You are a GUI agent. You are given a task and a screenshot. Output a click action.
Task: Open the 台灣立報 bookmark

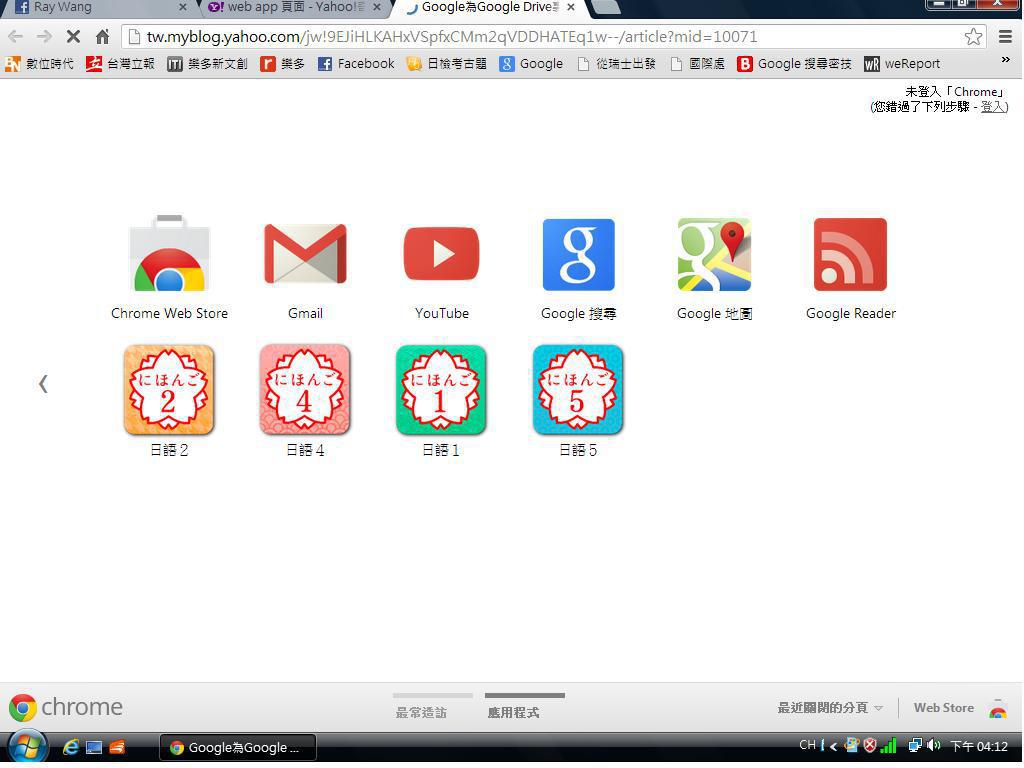pos(121,63)
